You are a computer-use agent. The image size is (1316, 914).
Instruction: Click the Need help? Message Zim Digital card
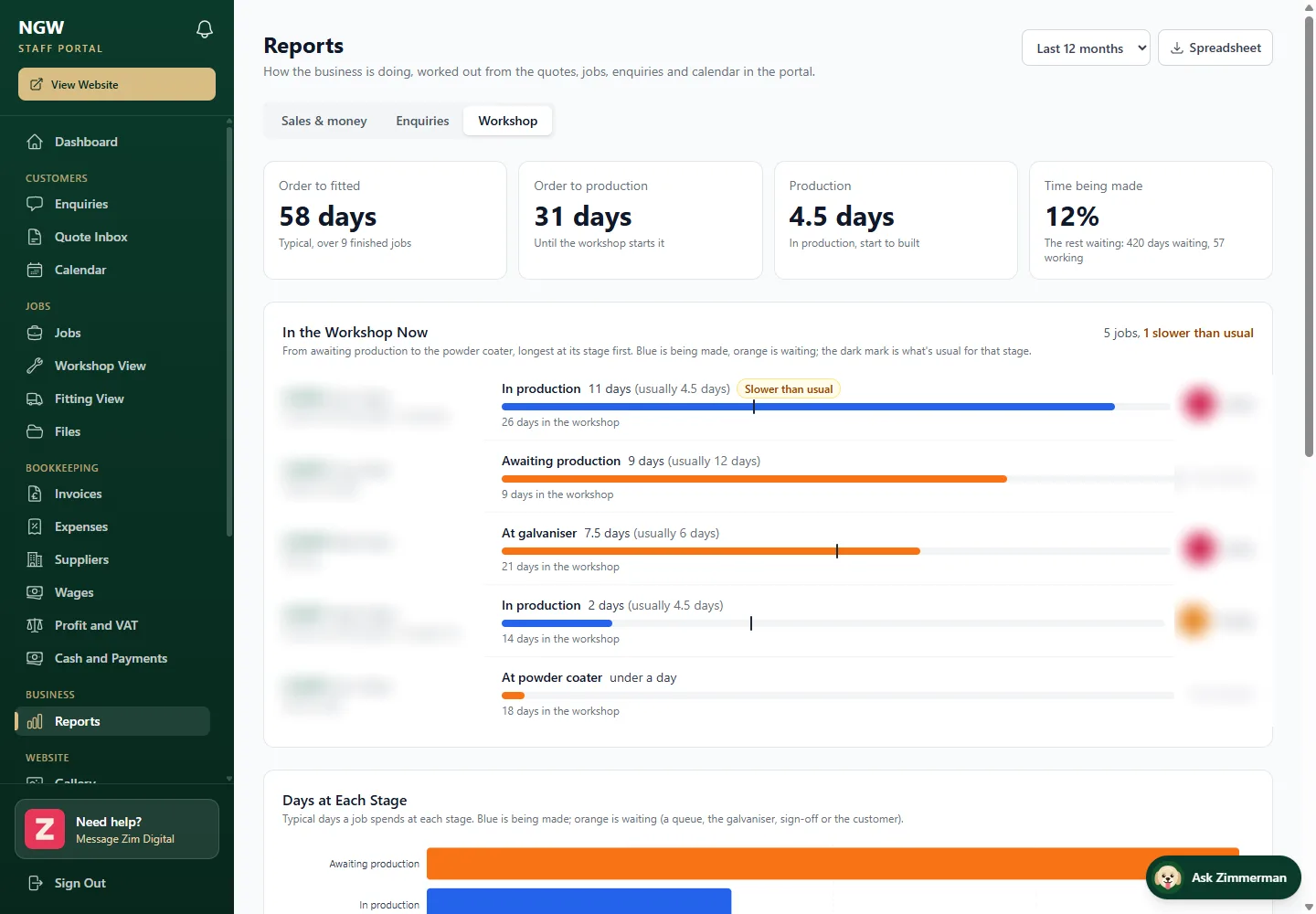point(117,829)
